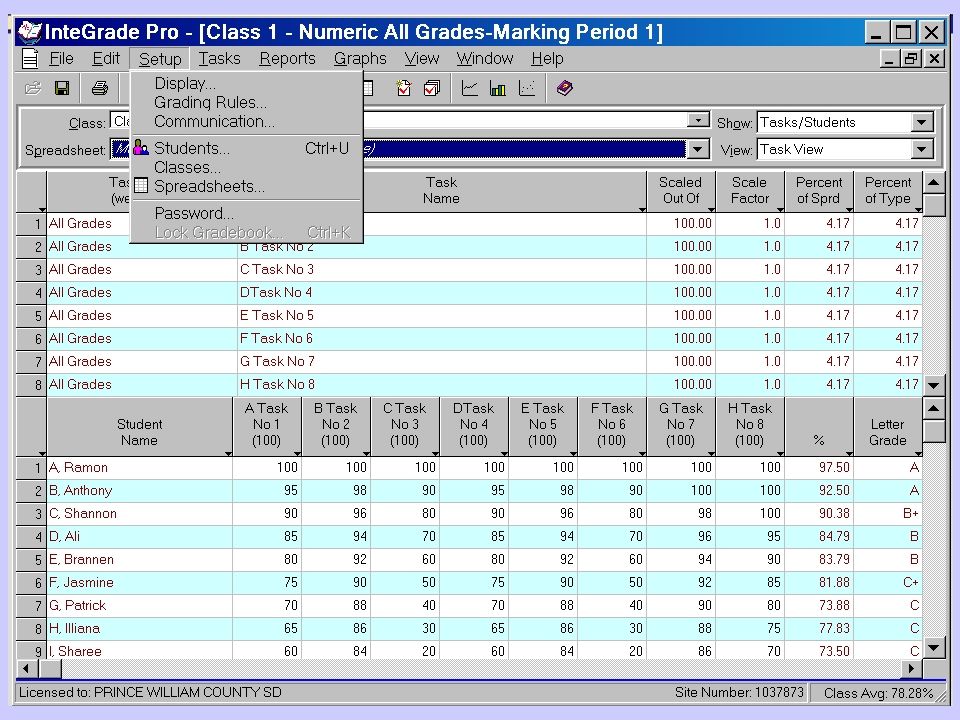Select Password... in the Setup menu
The image size is (960, 720).
(247, 213)
